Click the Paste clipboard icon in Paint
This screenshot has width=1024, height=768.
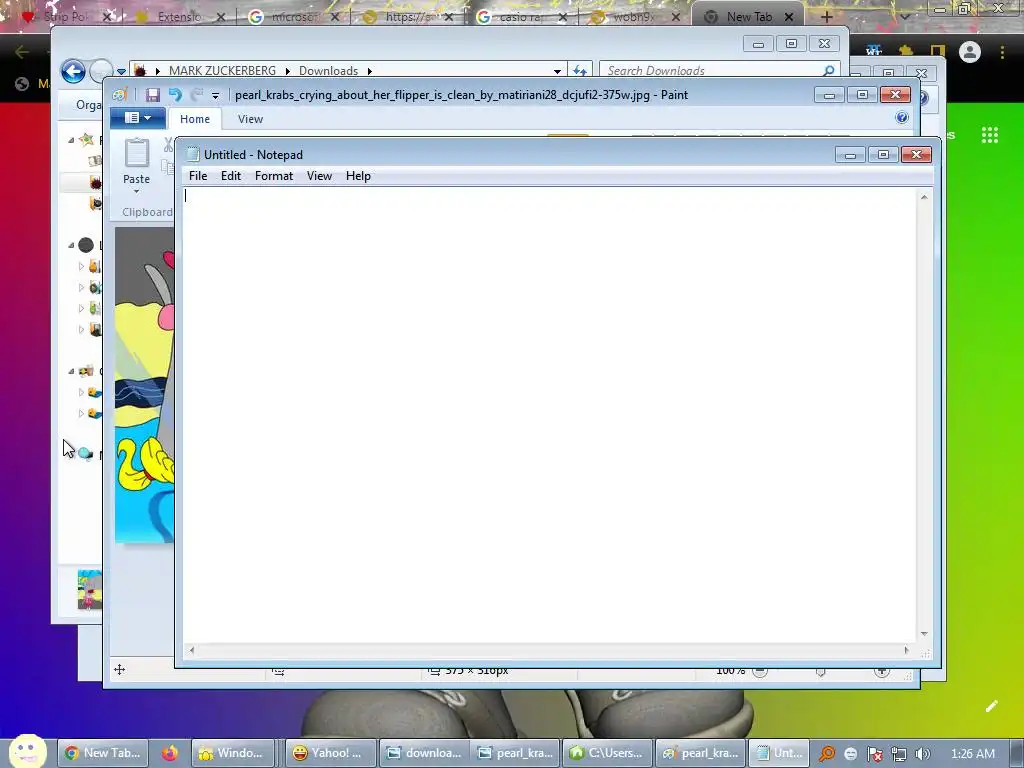tap(136, 153)
